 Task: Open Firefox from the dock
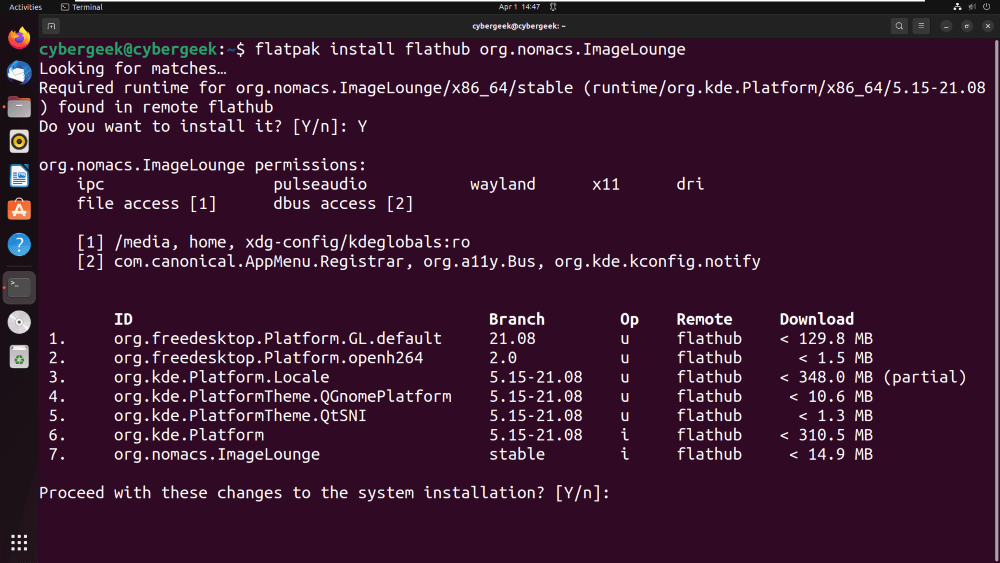pyautogui.click(x=19, y=38)
